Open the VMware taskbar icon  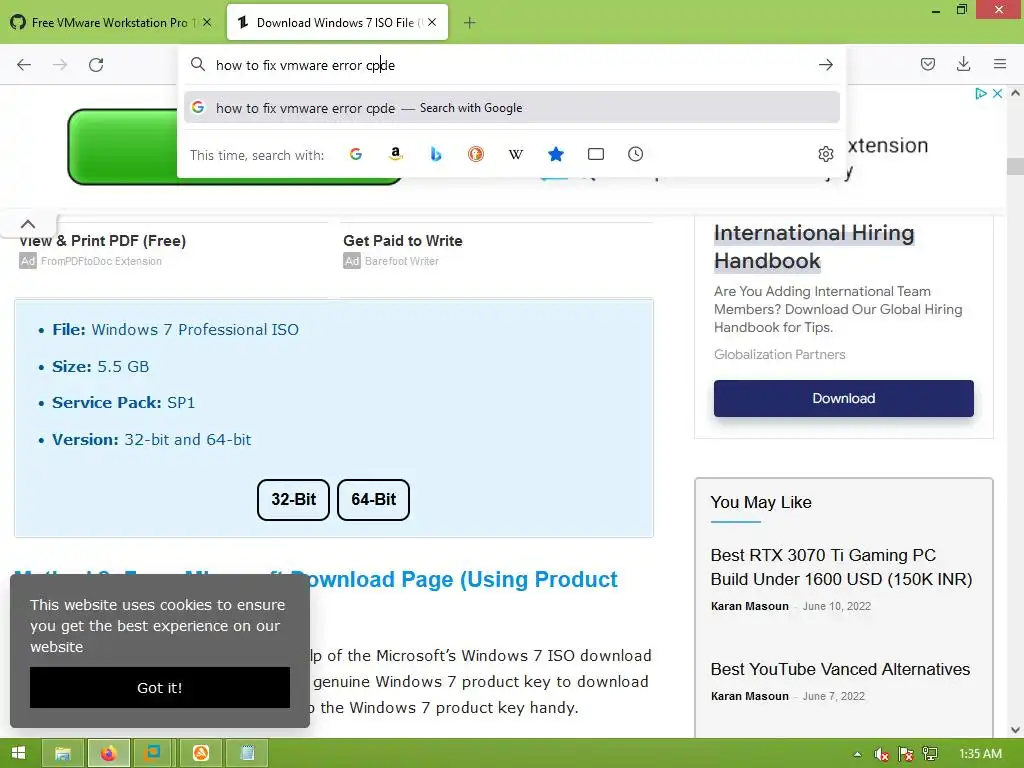click(154, 754)
